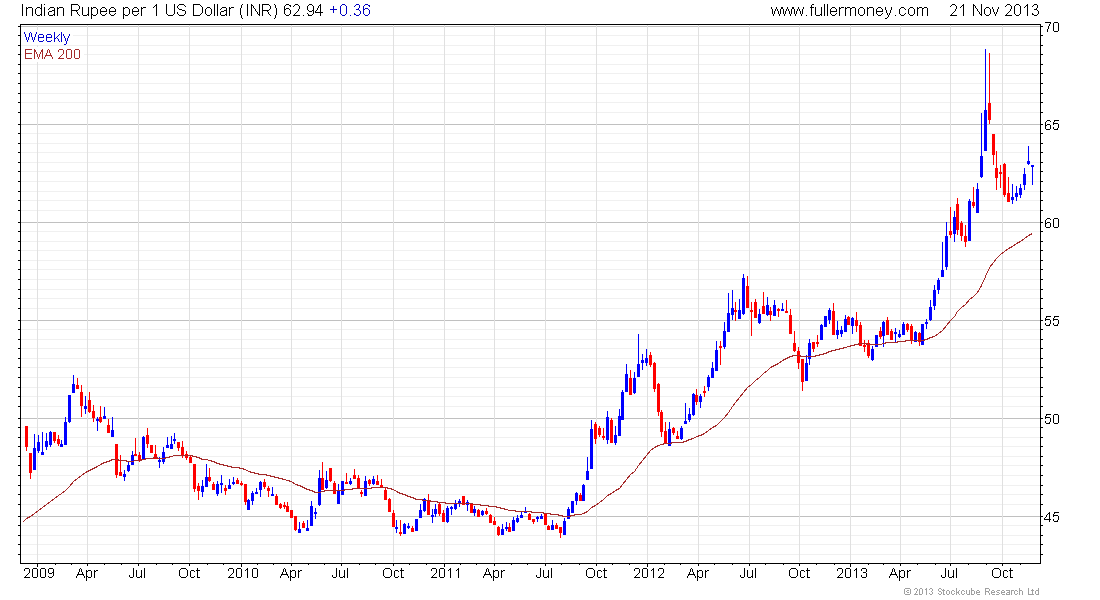
Task: Click the date '21 Nov 2013'
Action: click(994, 11)
